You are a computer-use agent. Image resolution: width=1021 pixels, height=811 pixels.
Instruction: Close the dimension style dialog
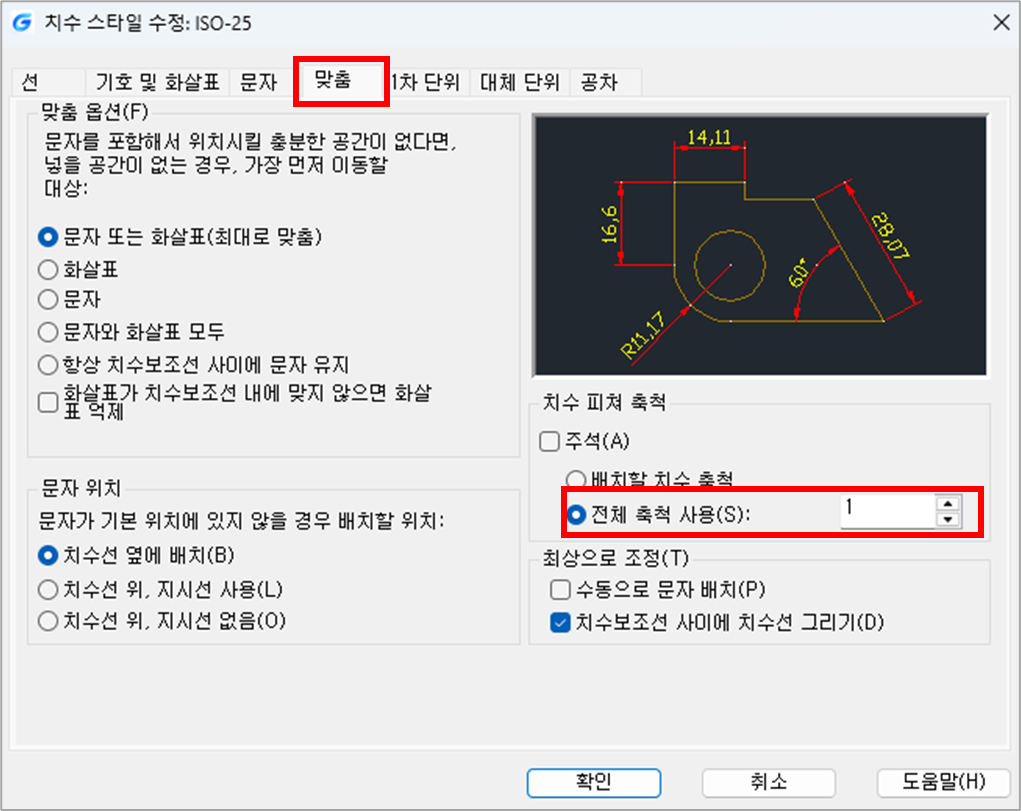(x=1001, y=23)
